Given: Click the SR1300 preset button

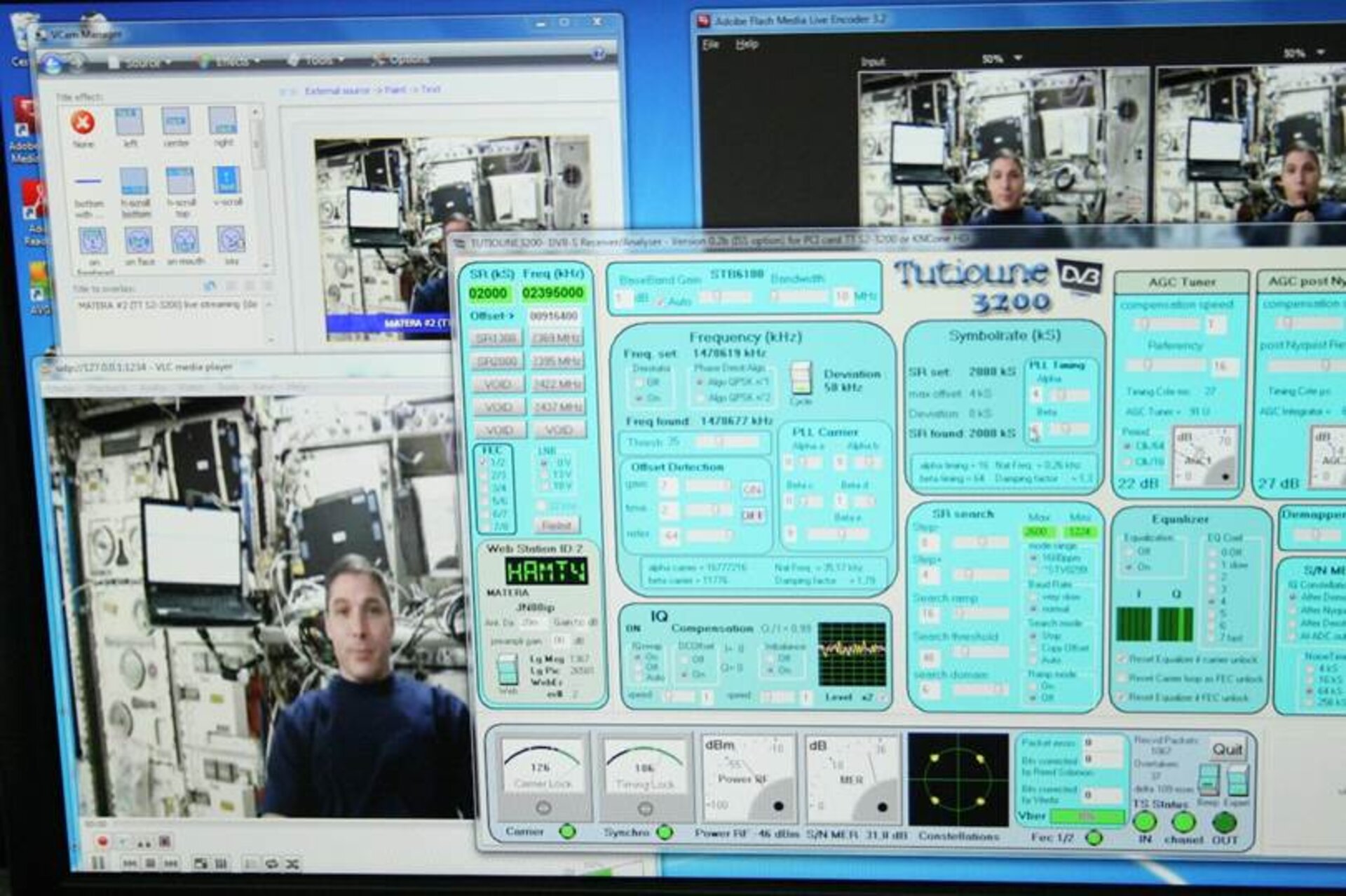Looking at the screenshot, I should click(497, 339).
